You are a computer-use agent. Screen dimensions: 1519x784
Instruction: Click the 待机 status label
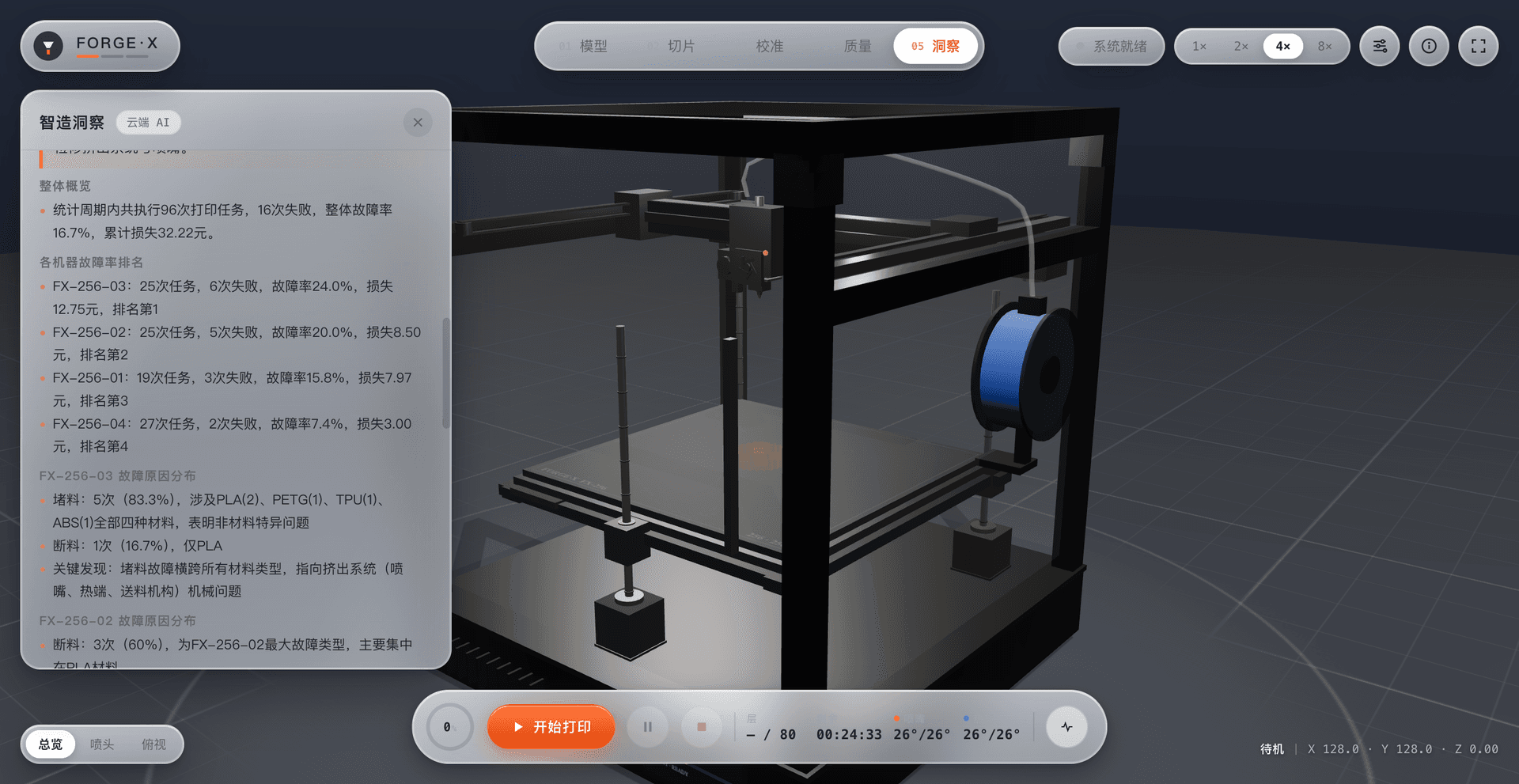click(1272, 749)
